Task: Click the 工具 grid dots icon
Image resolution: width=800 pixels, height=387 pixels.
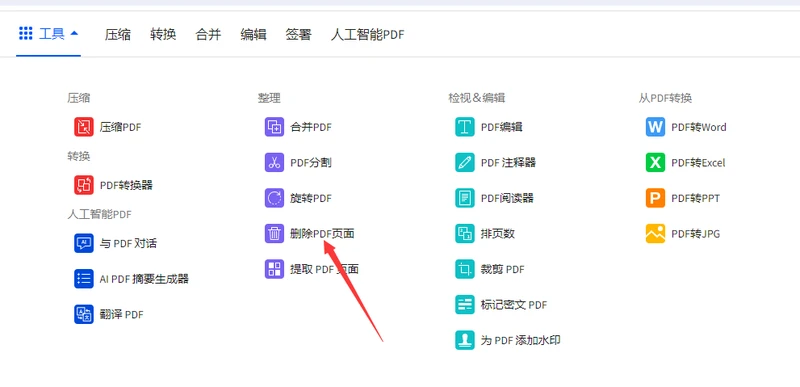Action: point(26,34)
